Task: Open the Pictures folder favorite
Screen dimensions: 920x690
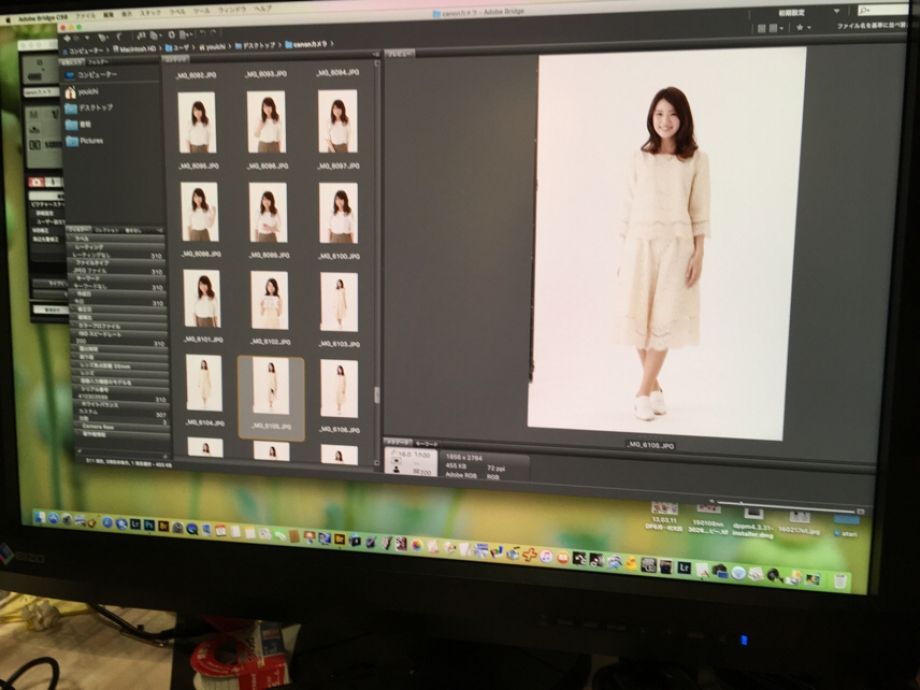Action: [x=84, y=141]
